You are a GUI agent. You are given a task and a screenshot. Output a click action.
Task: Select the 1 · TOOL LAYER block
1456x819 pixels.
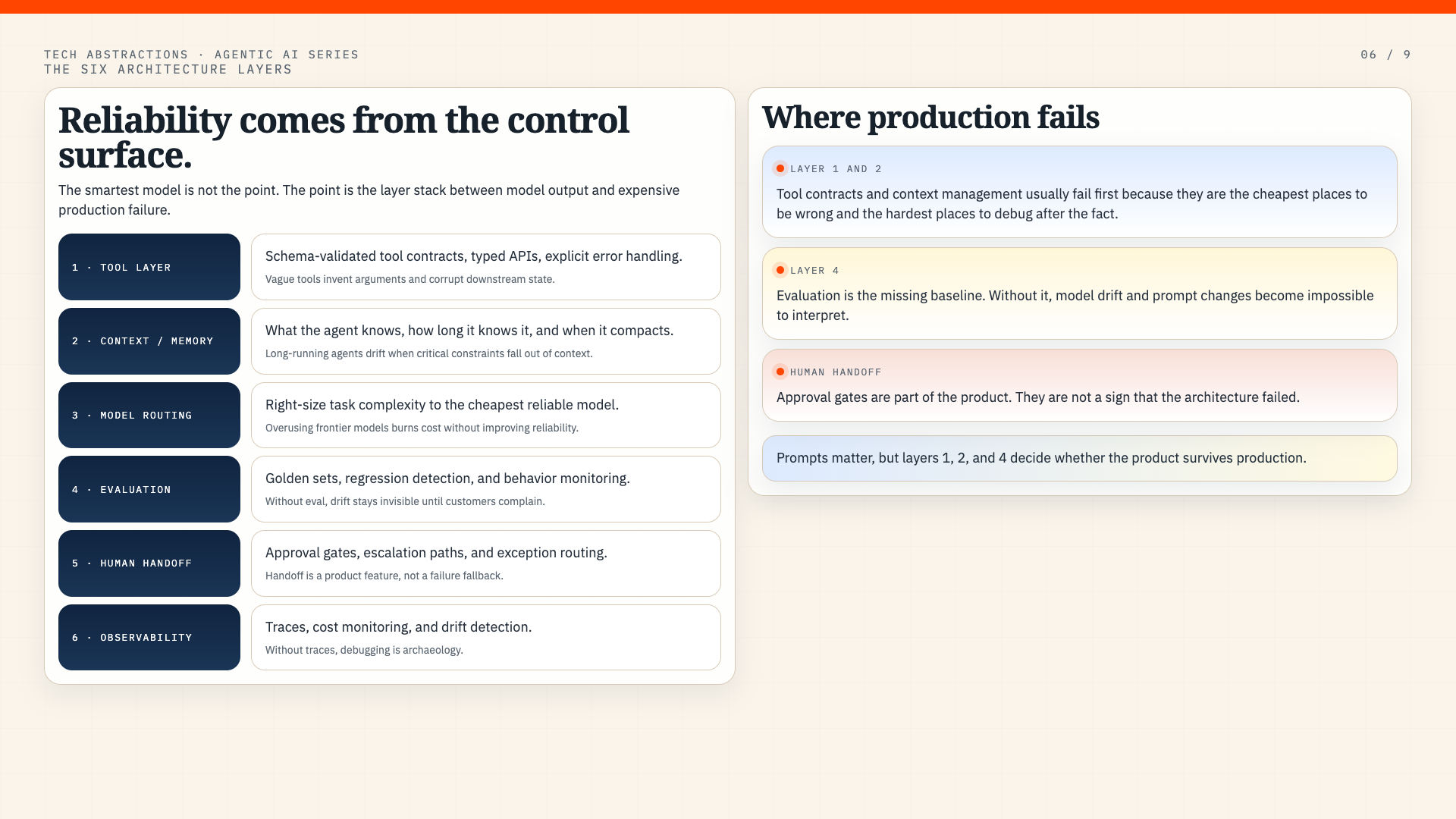coord(149,267)
